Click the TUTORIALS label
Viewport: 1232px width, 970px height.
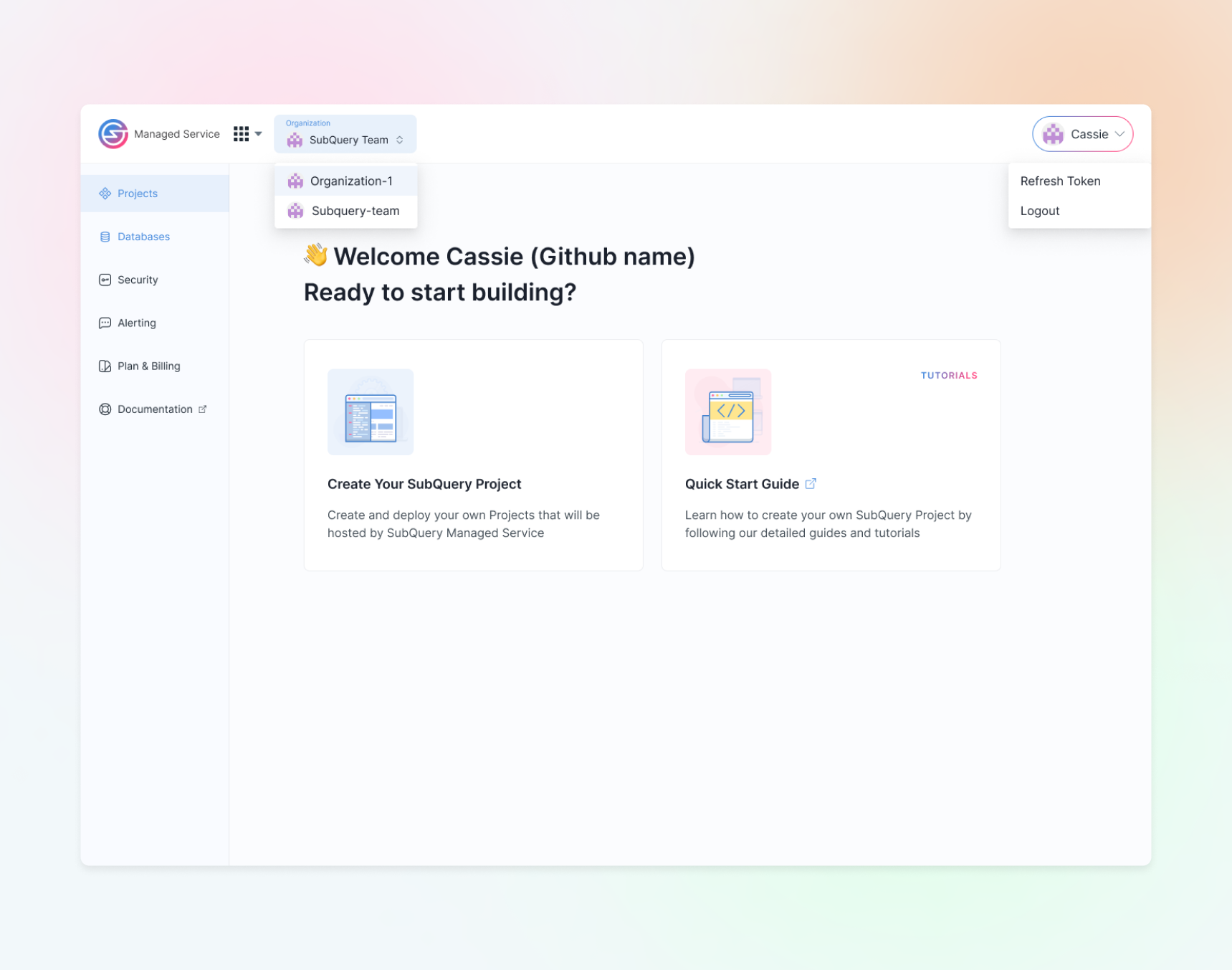tap(949, 376)
